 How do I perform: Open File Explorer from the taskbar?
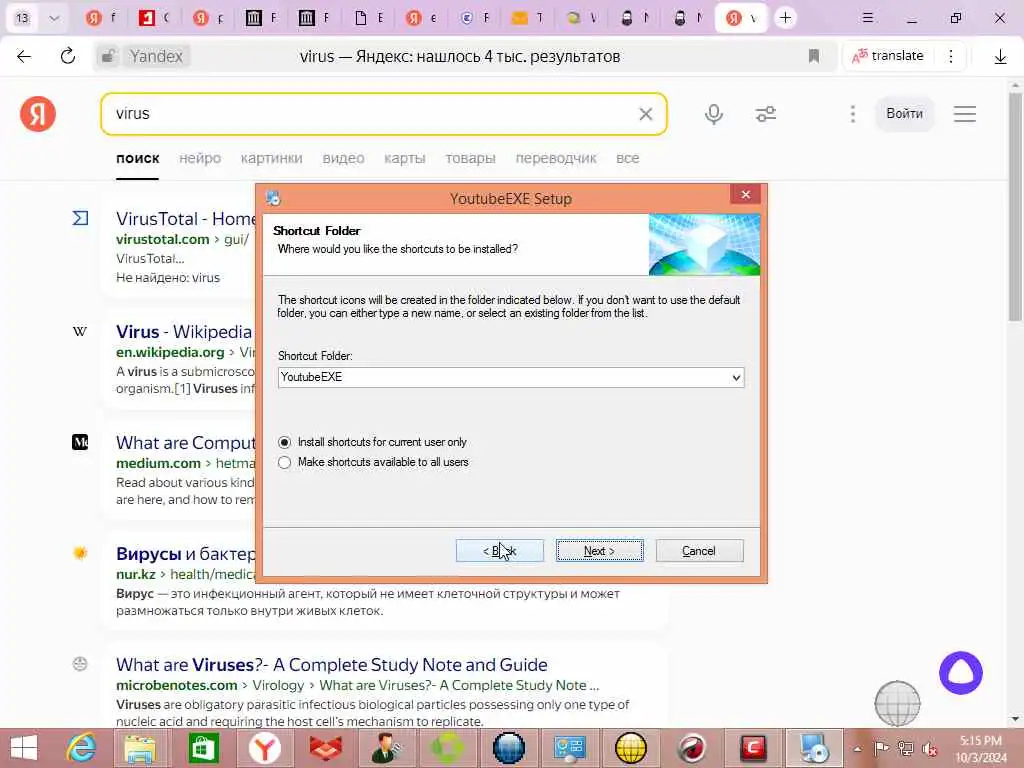pyautogui.click(x=140, y=748)
